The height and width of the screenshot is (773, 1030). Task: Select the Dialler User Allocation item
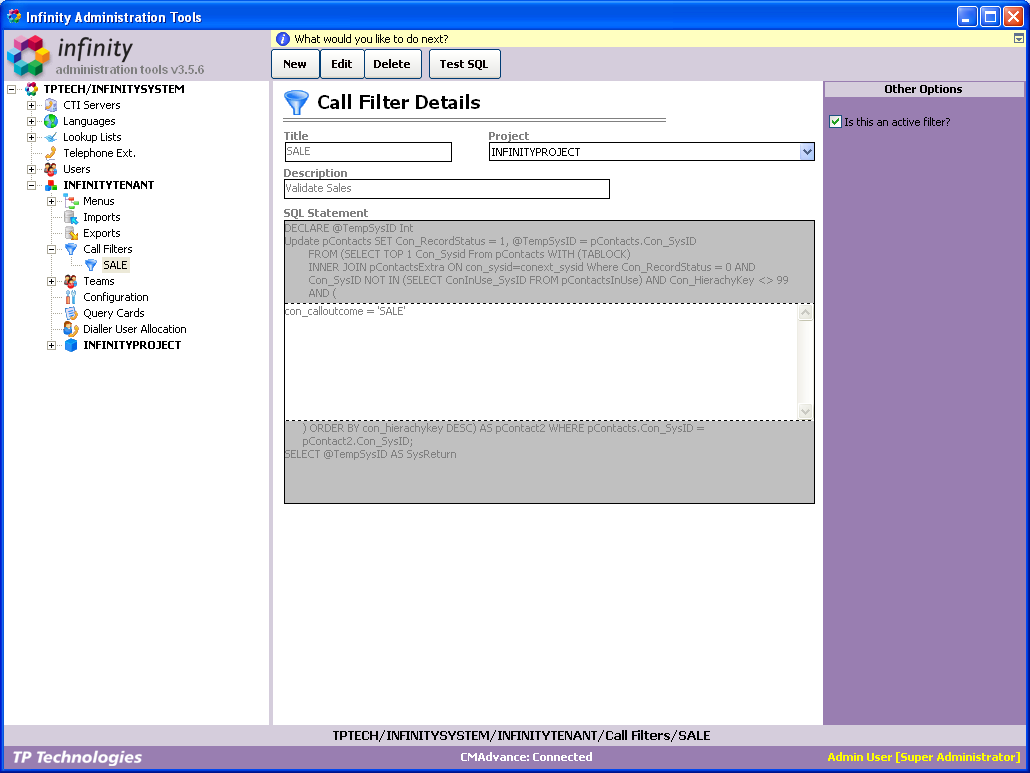coord(135,329)
